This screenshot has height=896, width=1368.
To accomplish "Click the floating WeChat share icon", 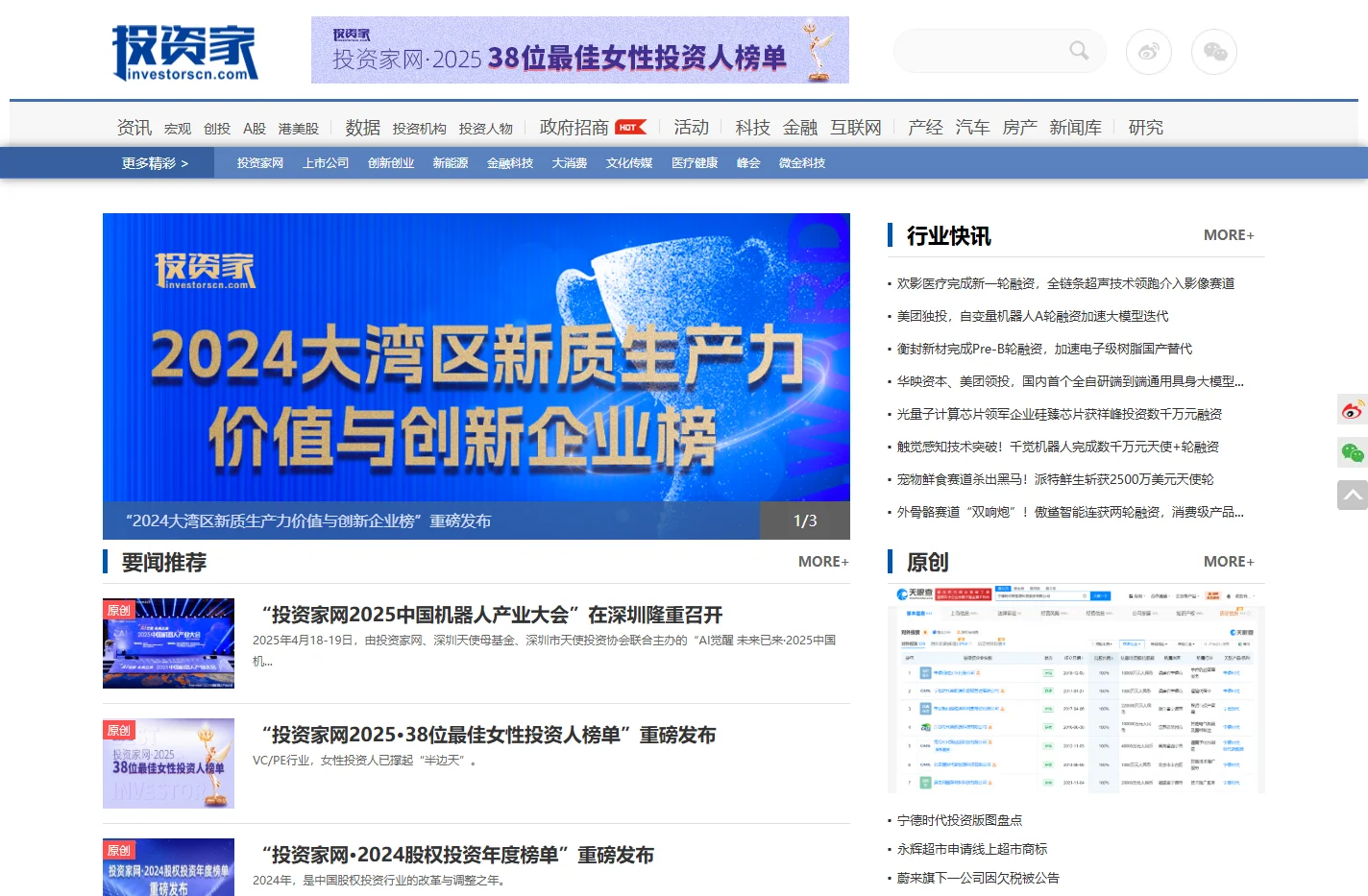I will (x=1353, y=452).
